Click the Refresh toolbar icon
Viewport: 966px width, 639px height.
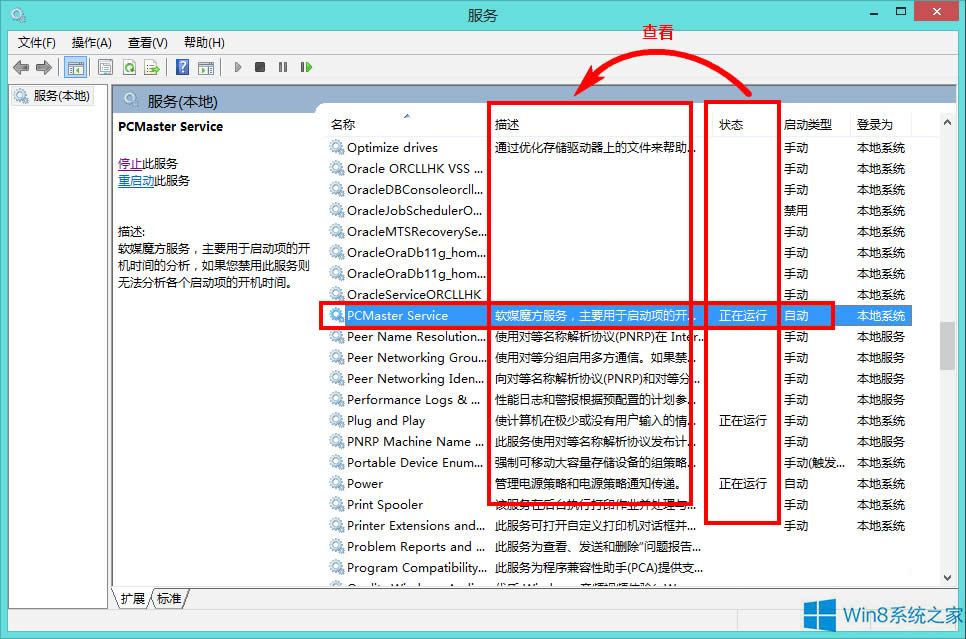tap(129, 67)
